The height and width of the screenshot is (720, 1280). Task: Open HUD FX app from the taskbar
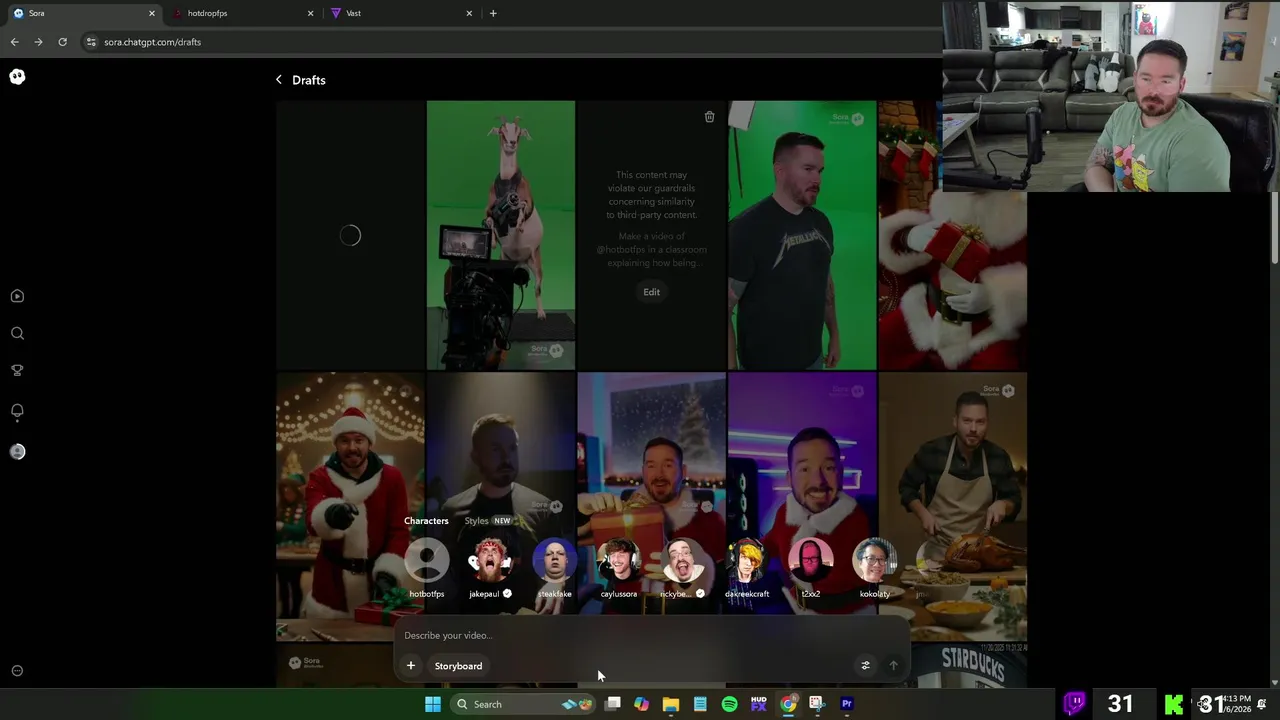coord(758,704)
